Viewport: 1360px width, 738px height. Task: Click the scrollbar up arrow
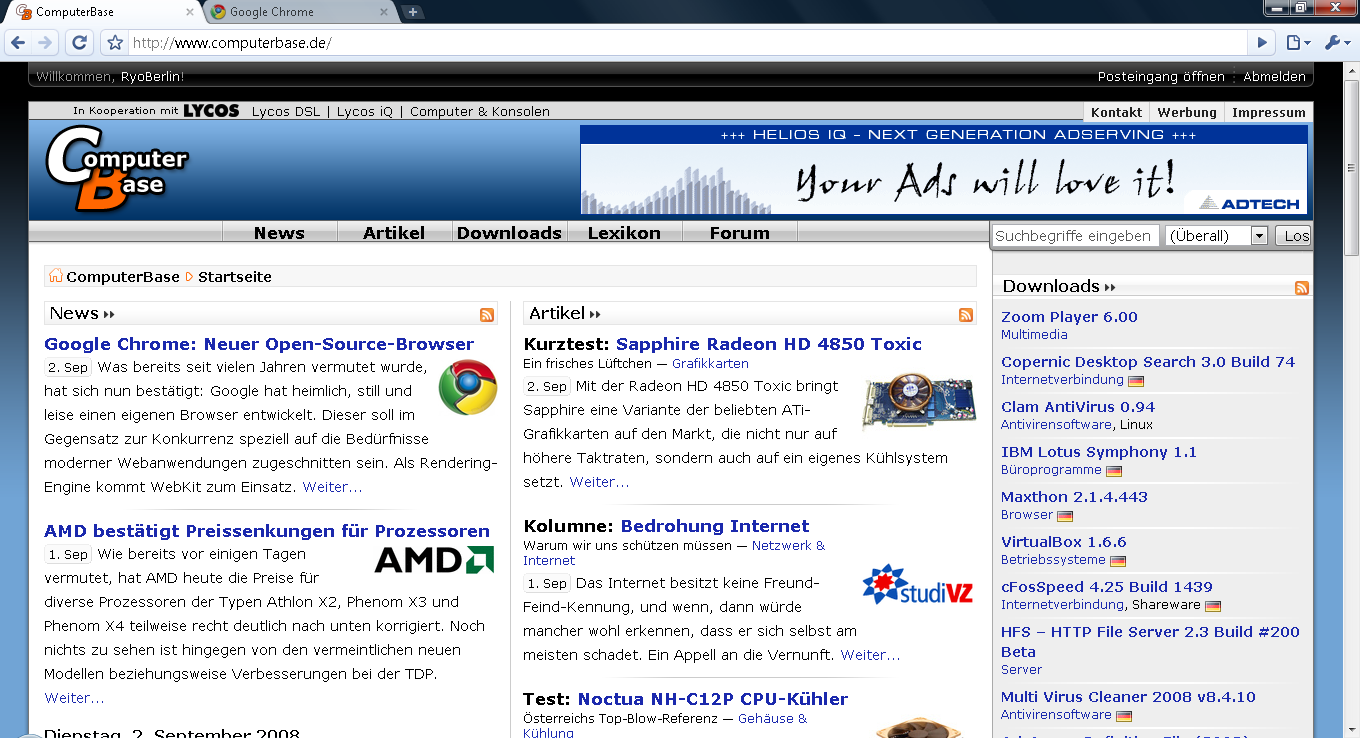1351,71
